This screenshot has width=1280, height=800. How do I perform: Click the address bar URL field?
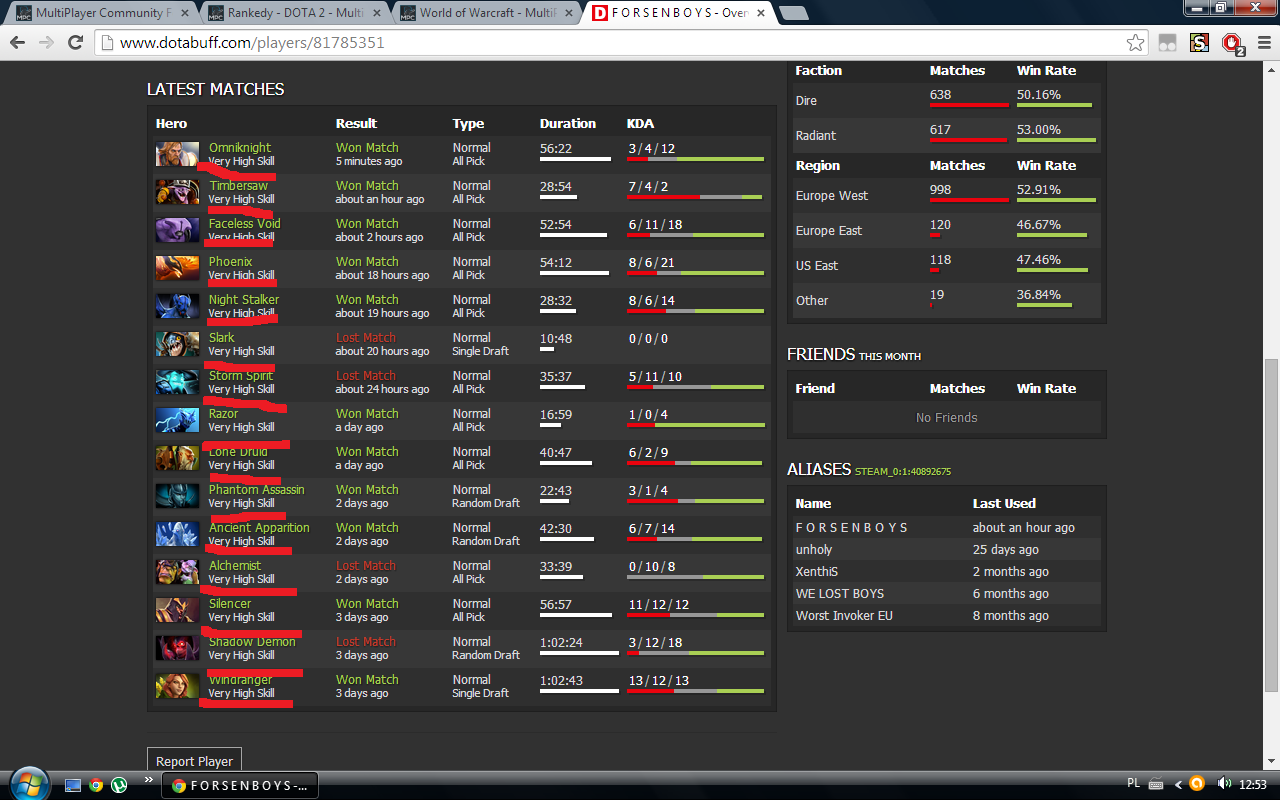(620, 43)
